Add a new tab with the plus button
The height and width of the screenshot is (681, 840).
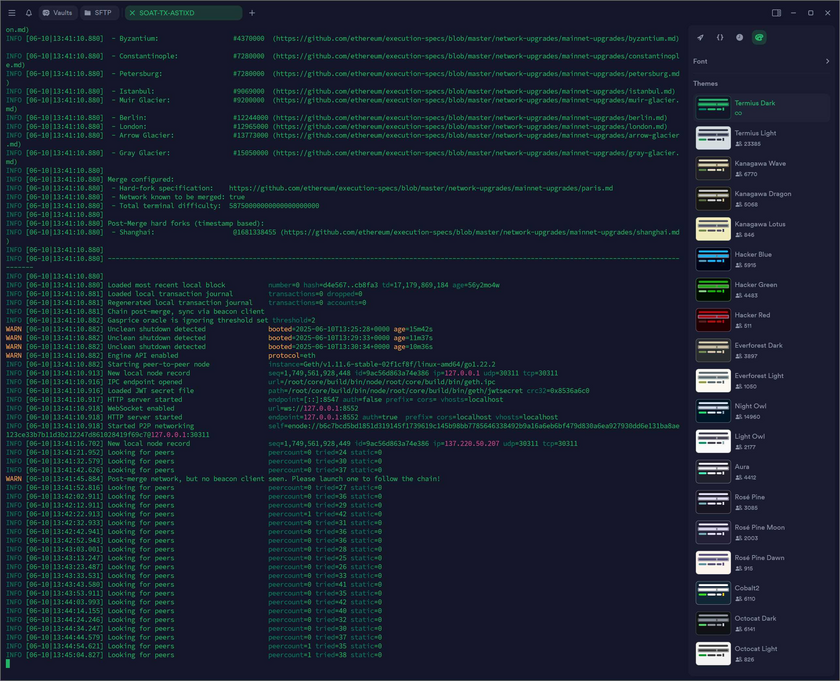click(x=252, y=13)
